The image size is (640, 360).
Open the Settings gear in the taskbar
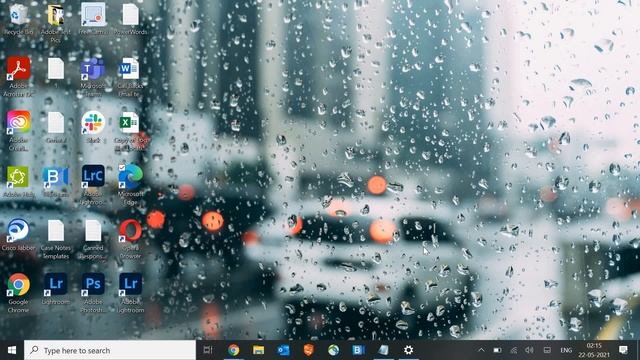(408, 350)
